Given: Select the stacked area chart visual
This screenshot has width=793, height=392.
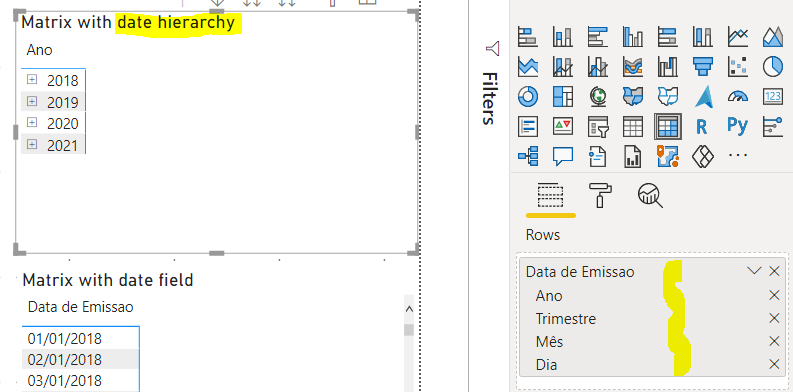Looking at the screenshot, I should 527,66.
